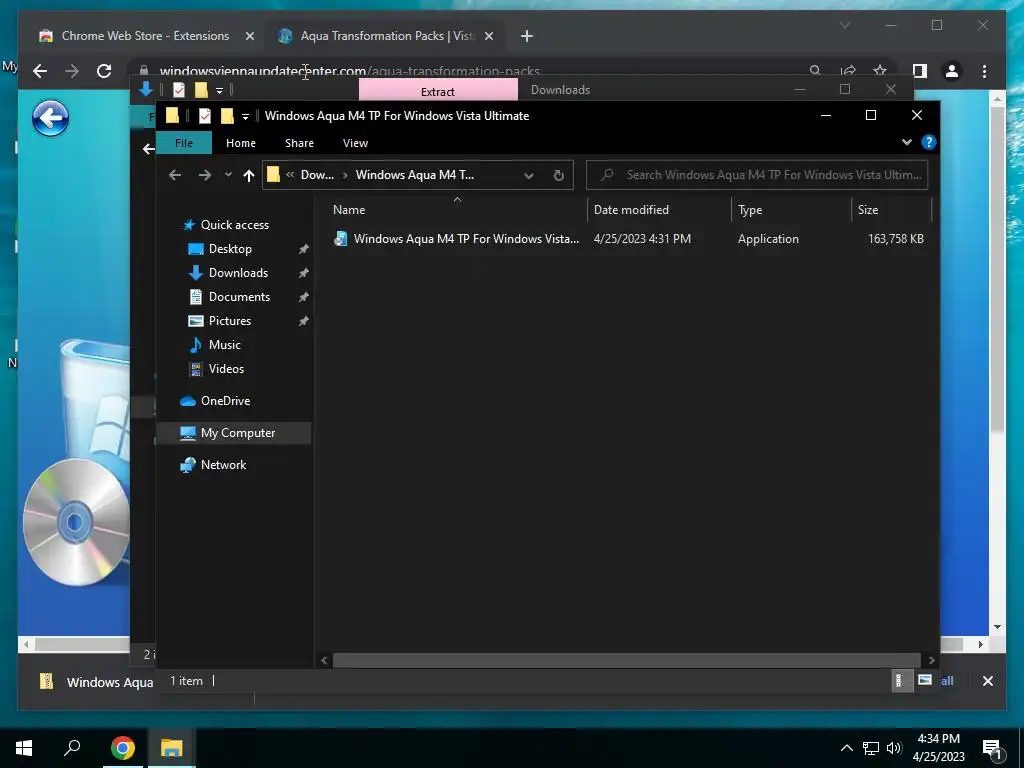Open the View ribbon tab

coord(355,143)
